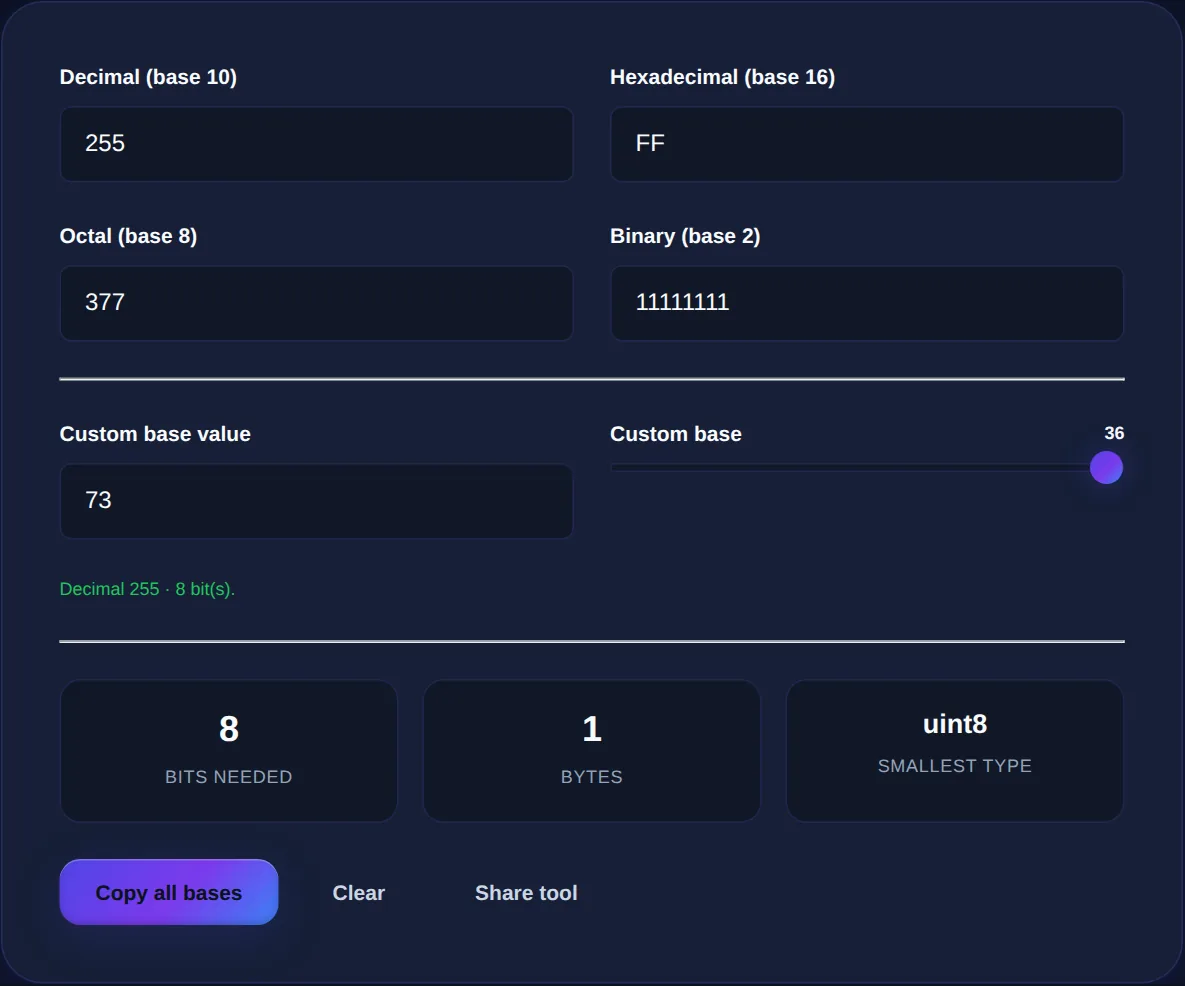Edit the Binary (base 2) field
The image size is (1185, 986).
click(x=867, y=303)
